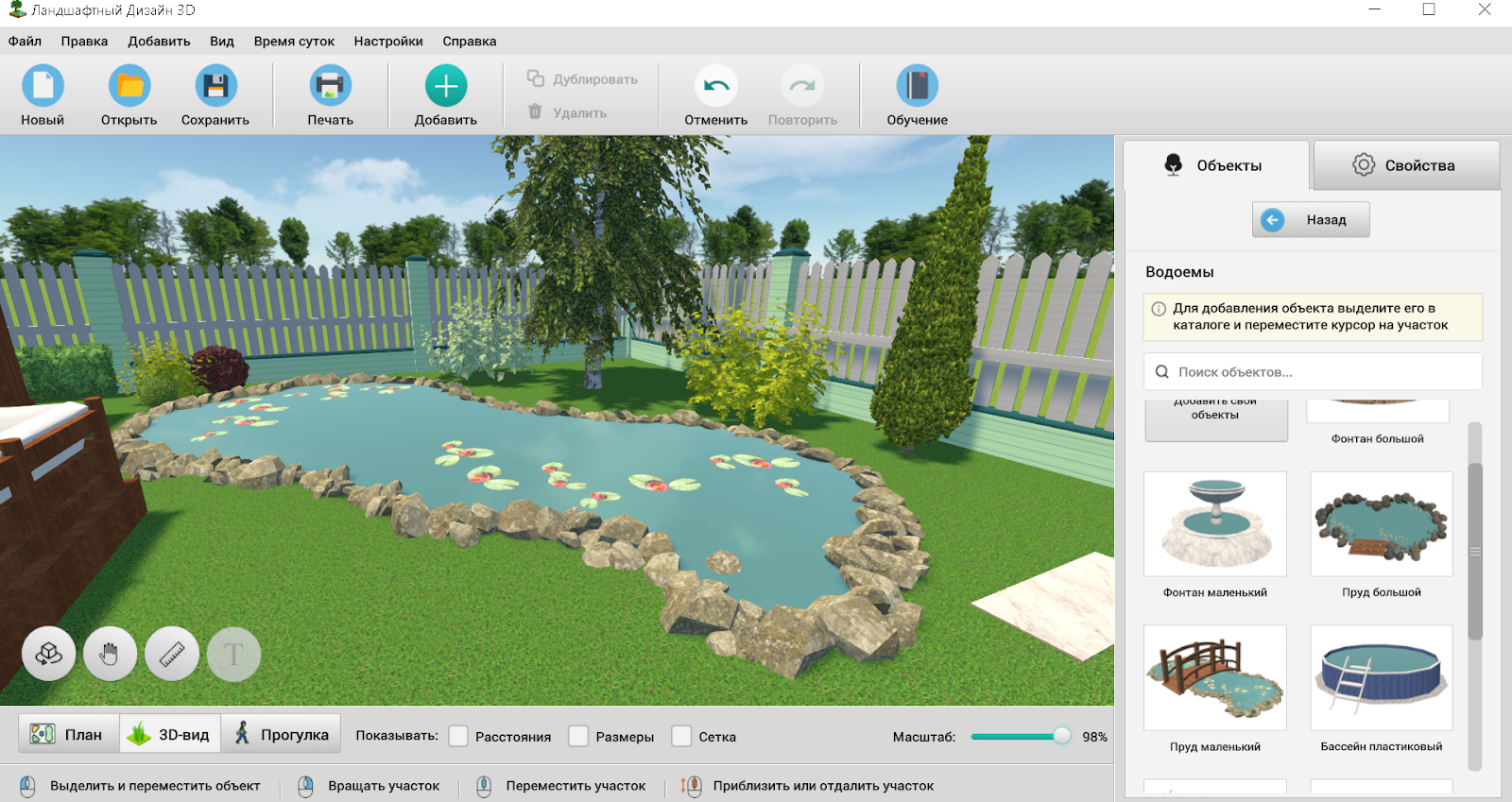Open the Справка menu

point(470,41)
